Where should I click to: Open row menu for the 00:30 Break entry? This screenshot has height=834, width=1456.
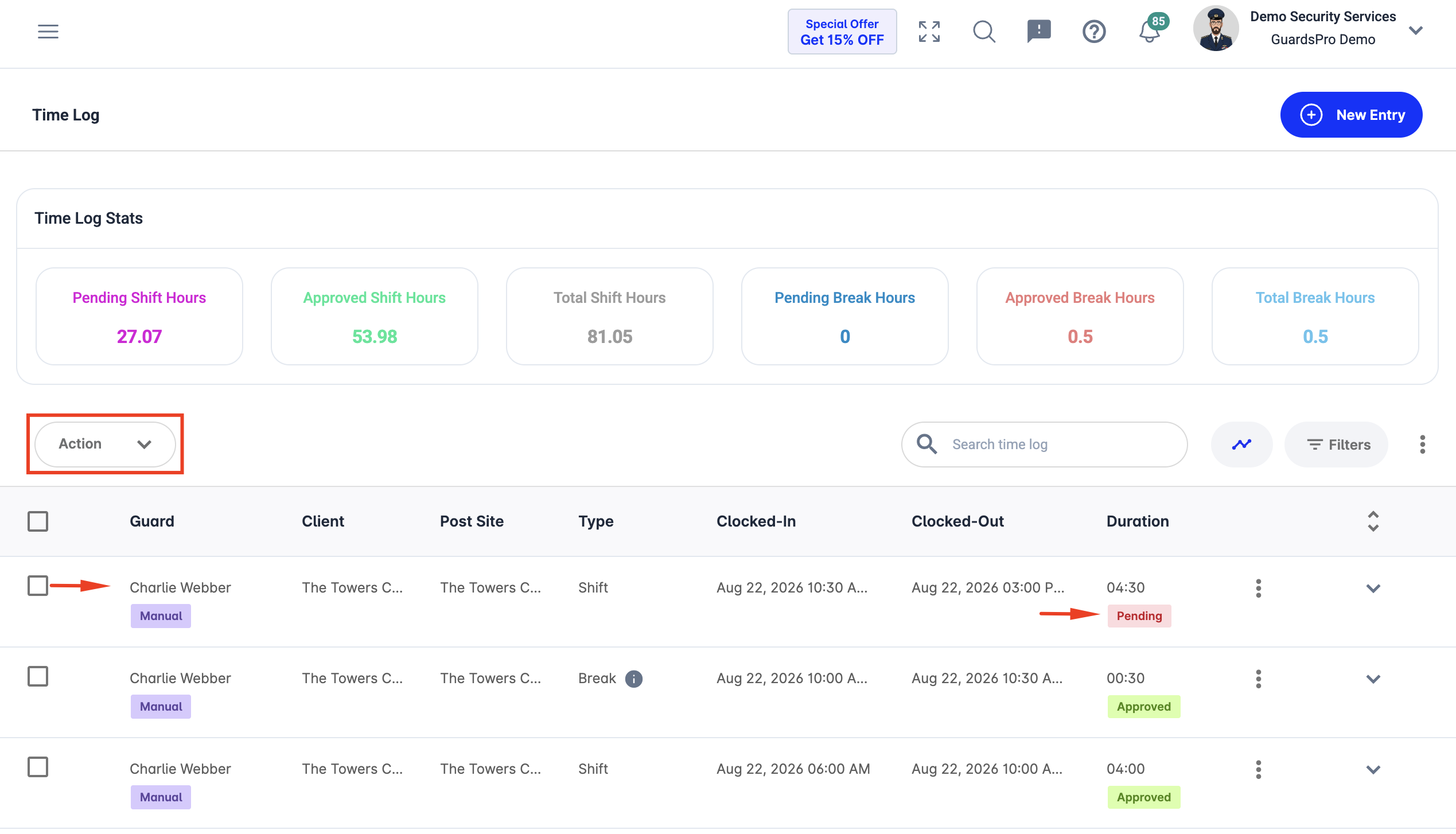(1258, 679)
